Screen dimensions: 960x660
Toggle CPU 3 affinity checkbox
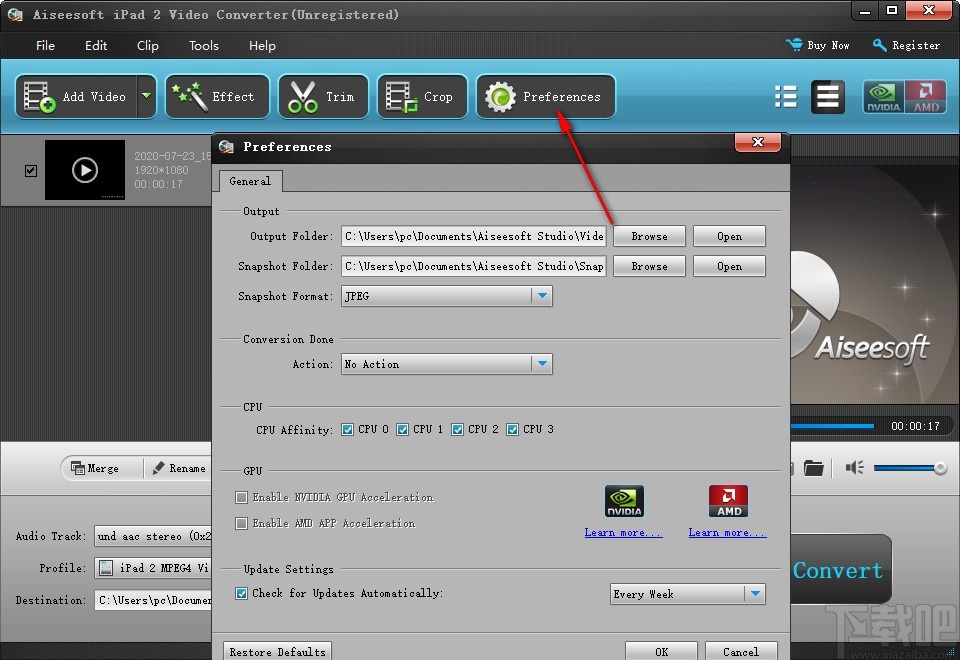[x=512, y=430]
